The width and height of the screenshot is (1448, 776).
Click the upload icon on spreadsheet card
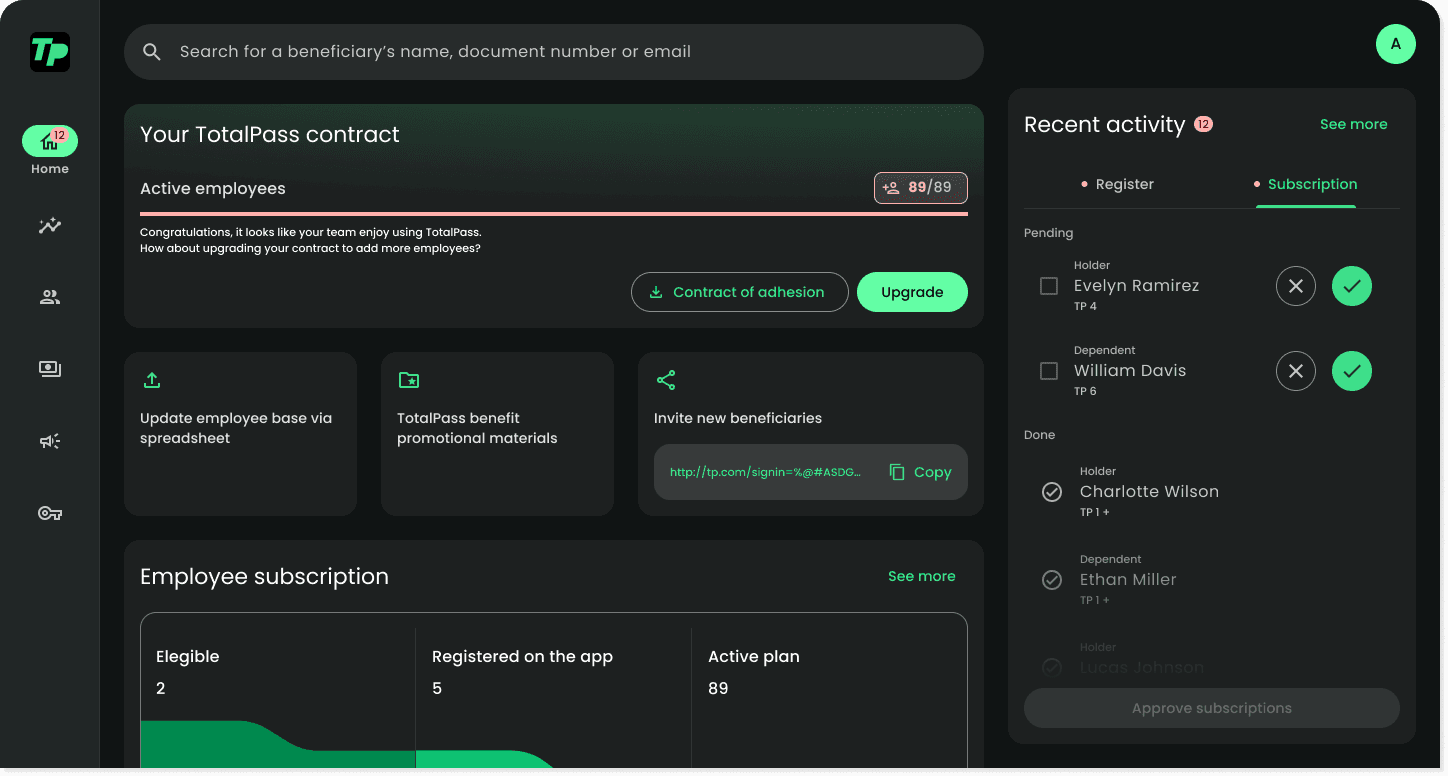152,380
